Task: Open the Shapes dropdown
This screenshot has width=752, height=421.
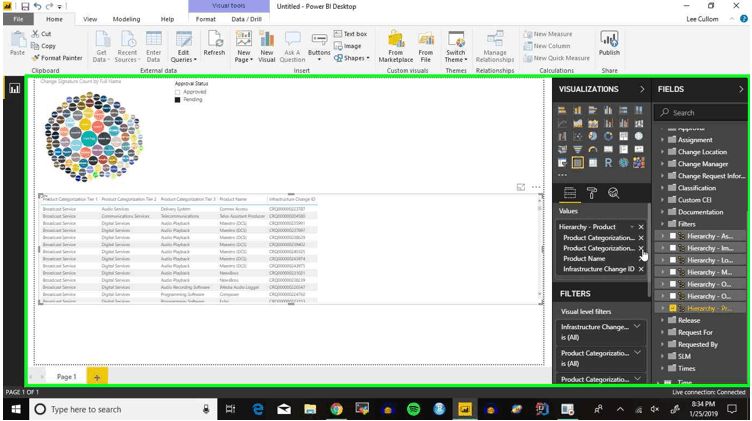Action: click(x=352, y=58)
